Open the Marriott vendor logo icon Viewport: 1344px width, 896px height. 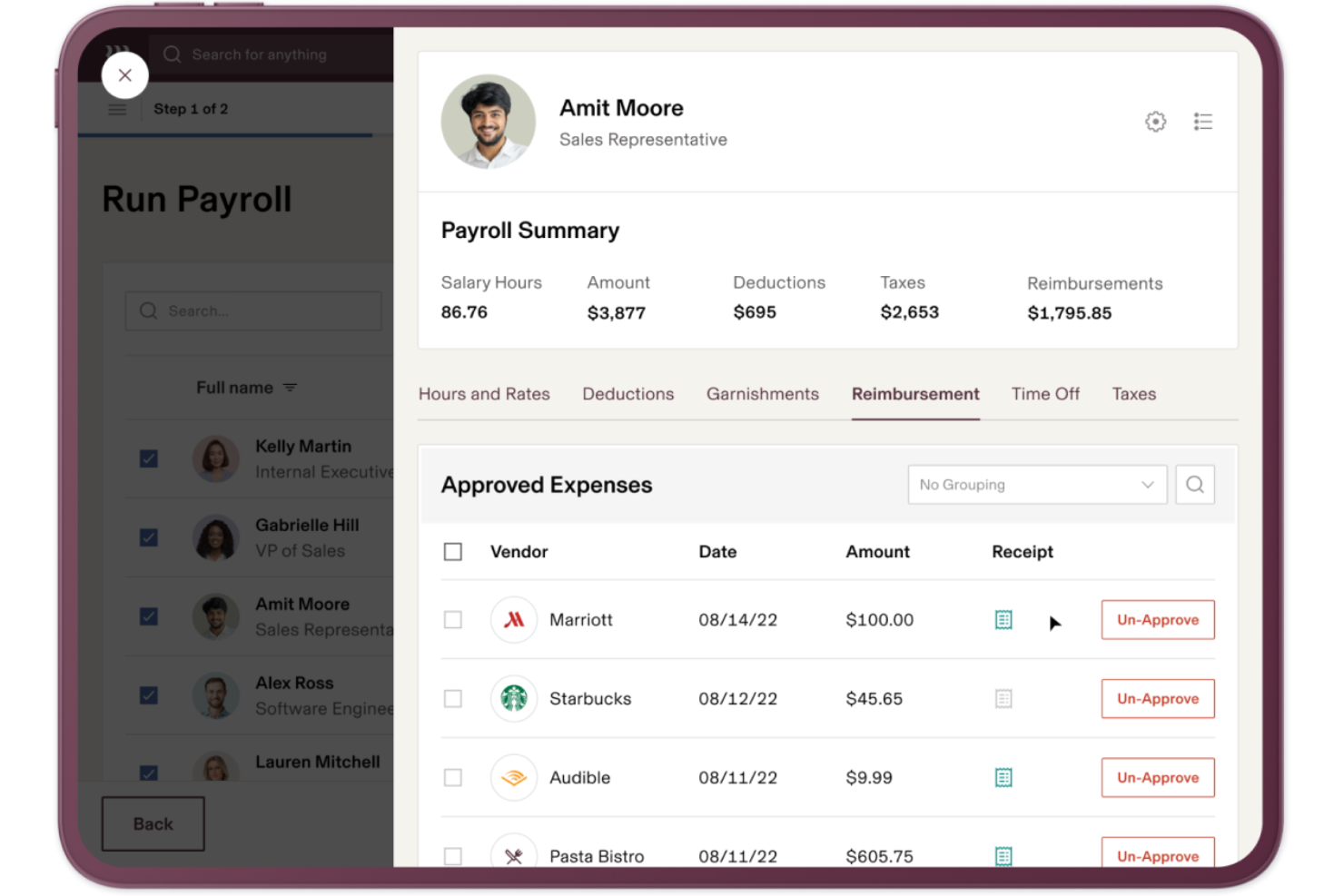[514, 620]
